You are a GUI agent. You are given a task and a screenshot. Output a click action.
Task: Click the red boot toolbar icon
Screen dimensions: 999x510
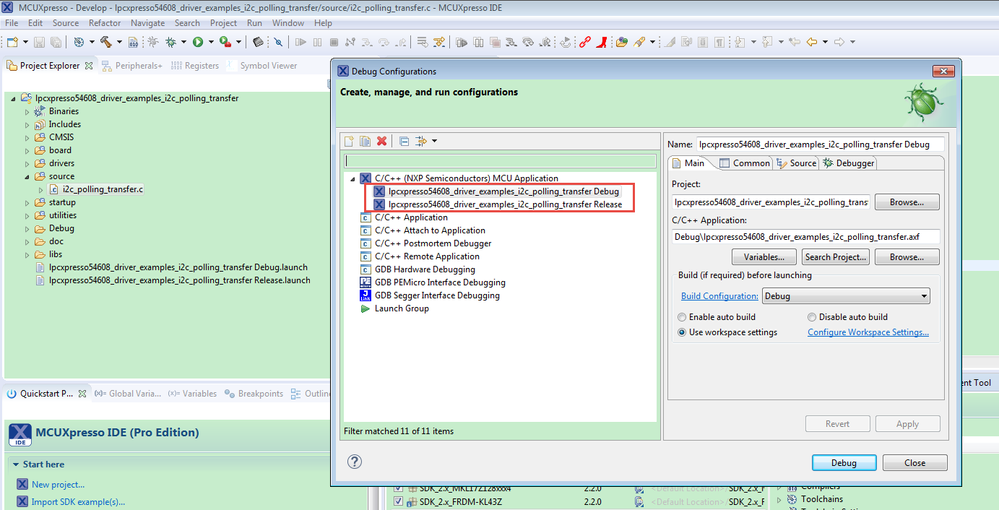(x=601, y=42)
